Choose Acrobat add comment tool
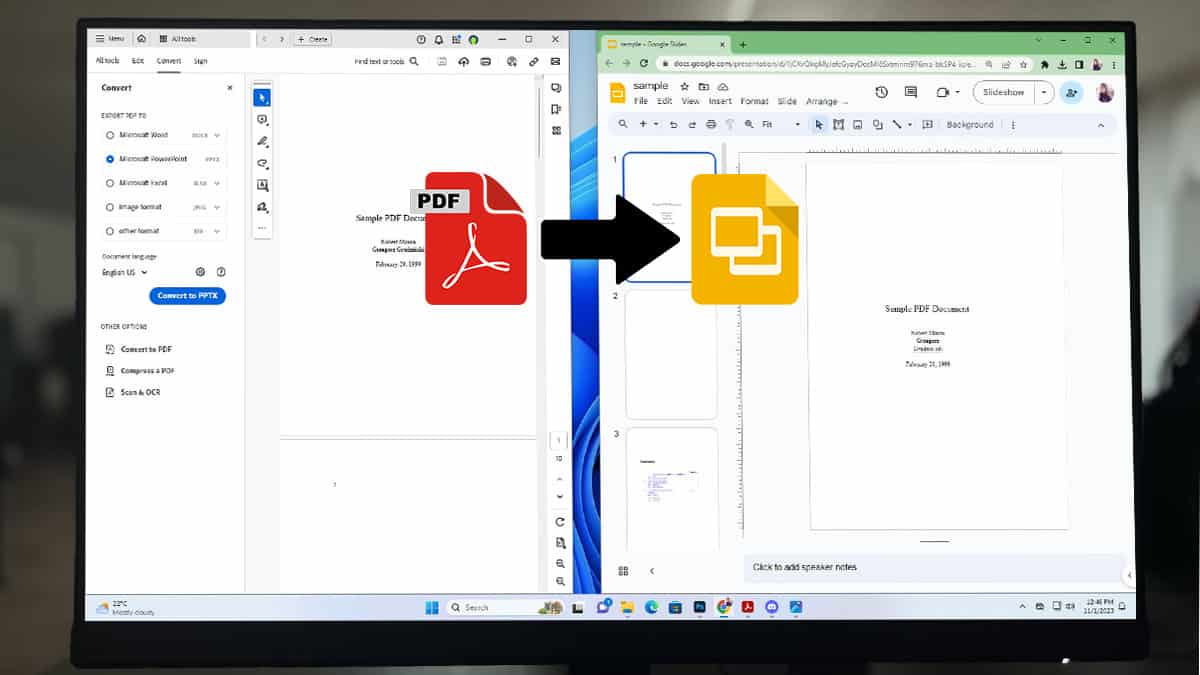Image resolution: width=1200 pixels, height=675 pixels. point(262,119)
